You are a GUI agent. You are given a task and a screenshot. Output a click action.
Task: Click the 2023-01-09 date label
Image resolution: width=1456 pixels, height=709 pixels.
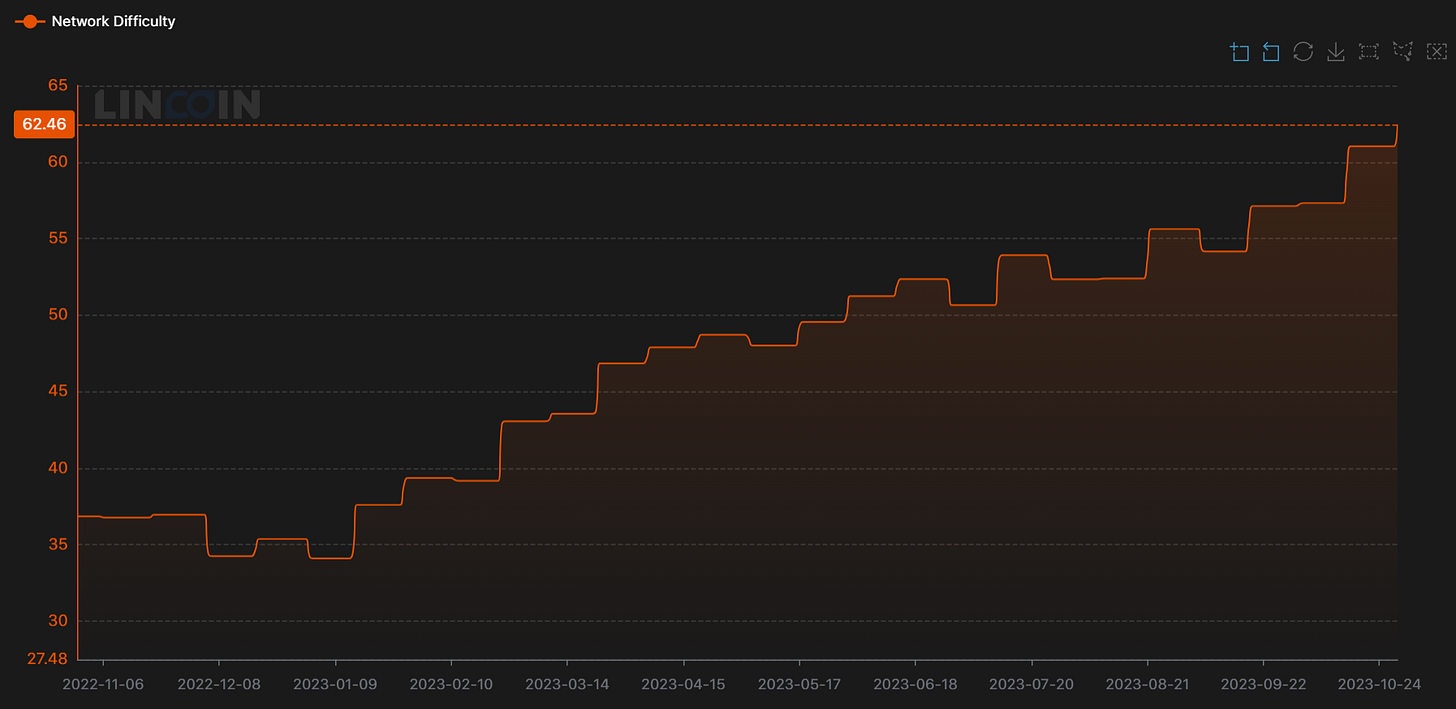tap(335, 685)
